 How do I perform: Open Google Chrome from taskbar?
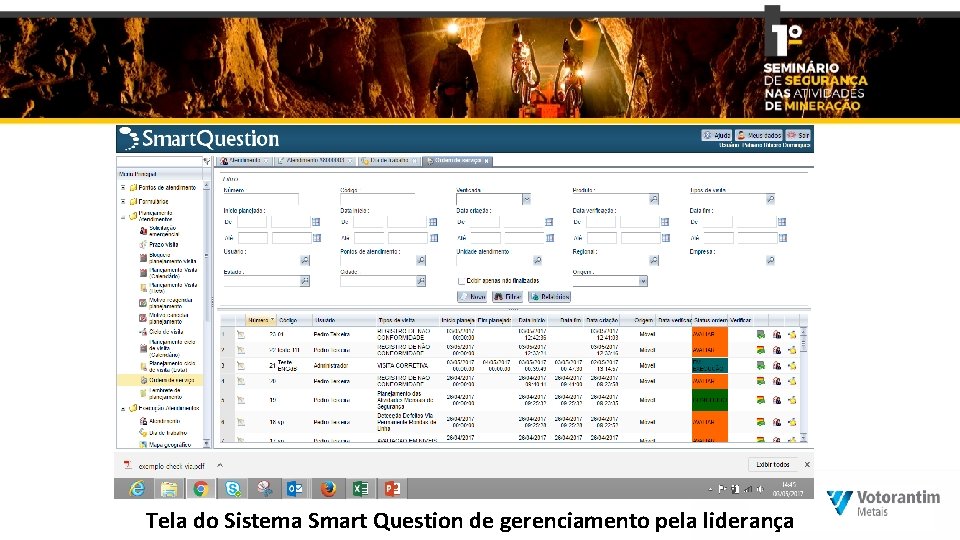click(200, 489)
